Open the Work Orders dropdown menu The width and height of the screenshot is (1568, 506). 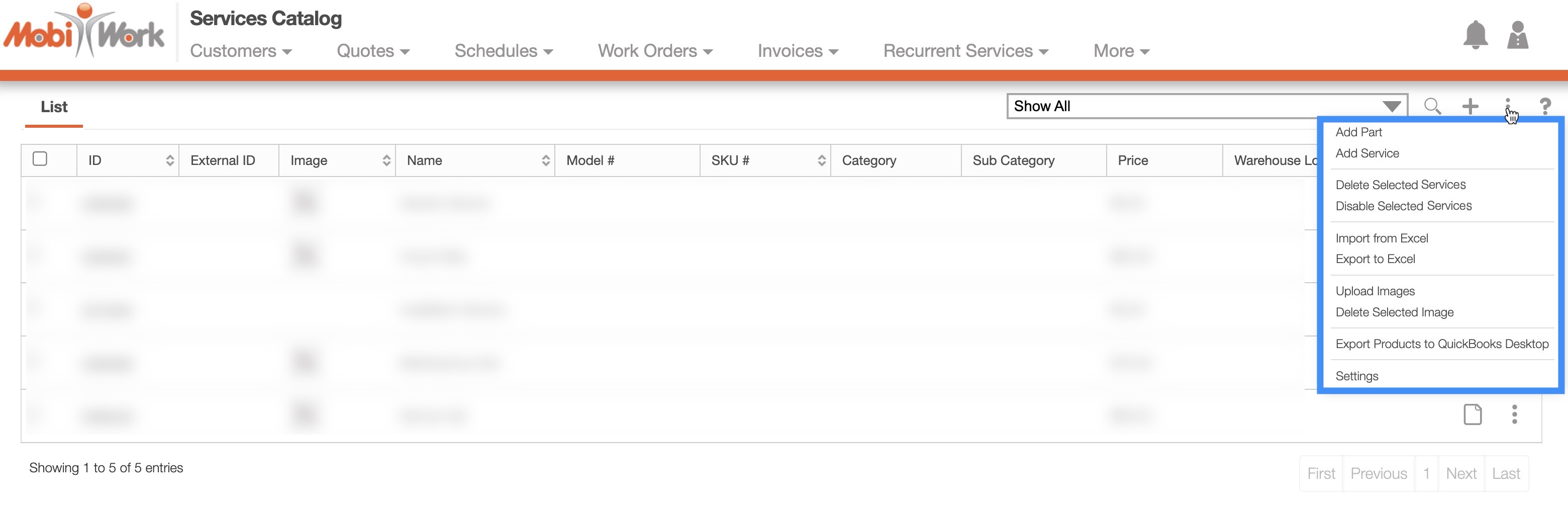pyautogui.click(x=654, y=51)
